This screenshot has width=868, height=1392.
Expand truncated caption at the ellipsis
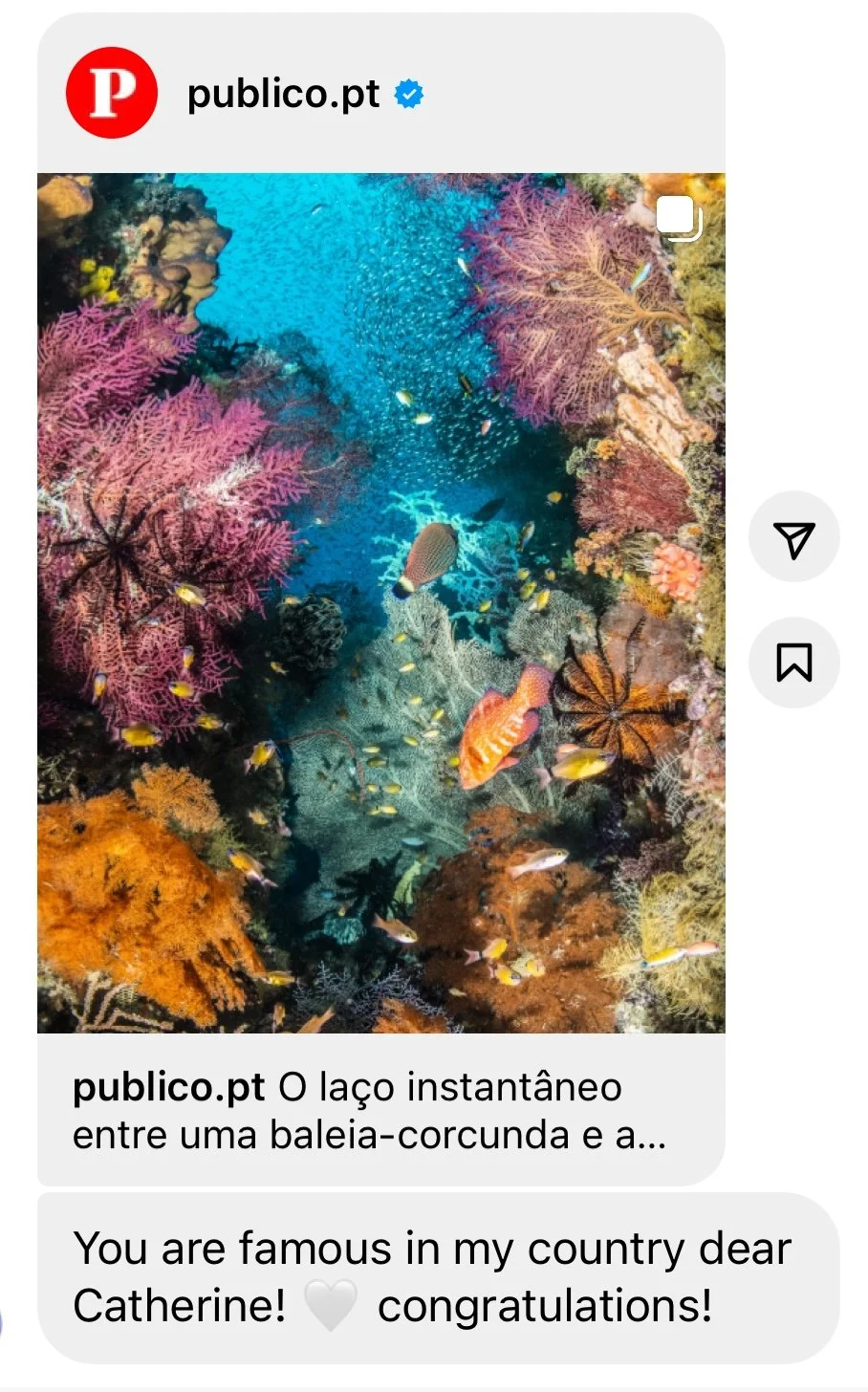651,1136
